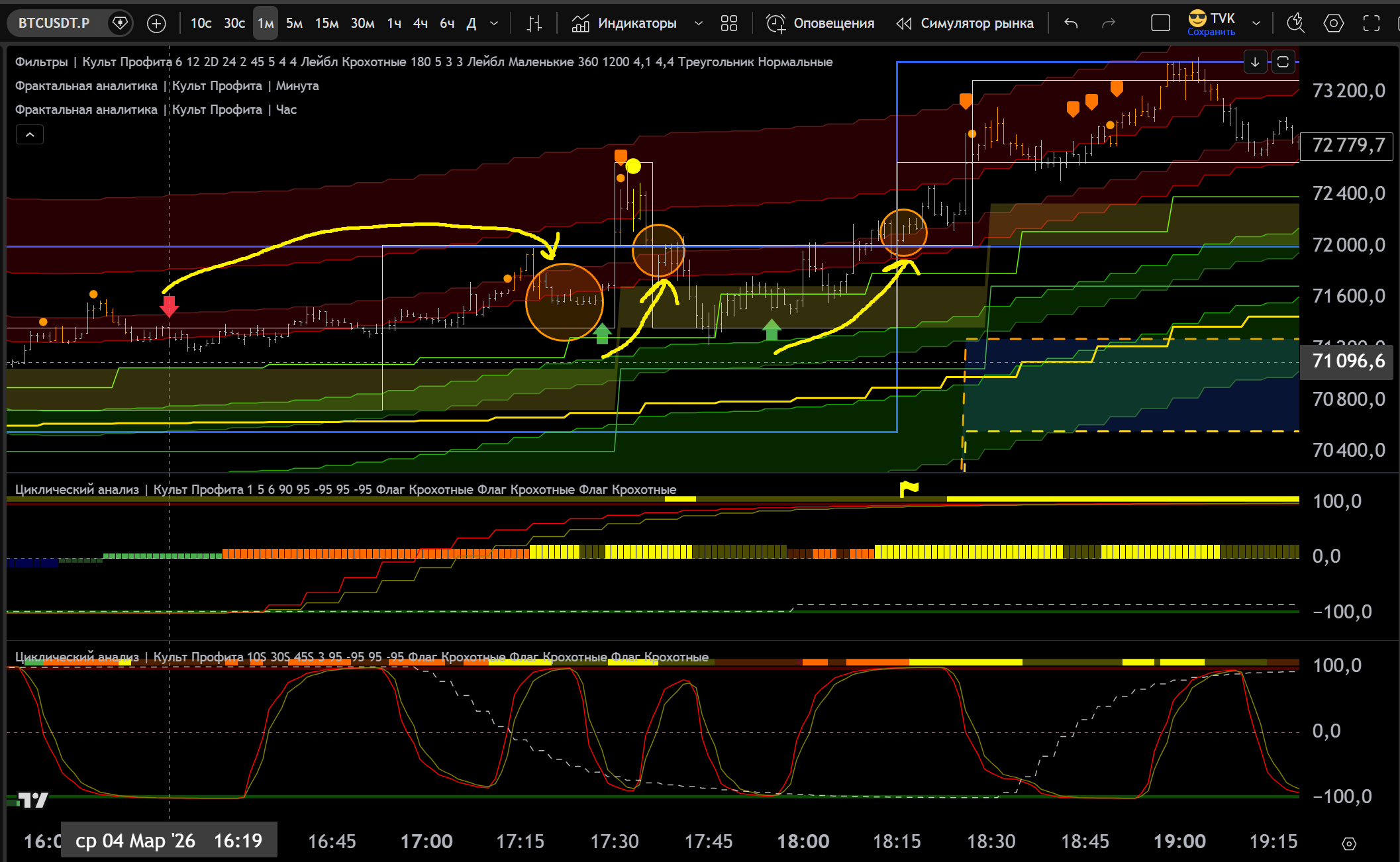The height and width of the screenshot is (862, 1400).
Task: Select the 4ч timeframe
Action: [x=420, y=24]
